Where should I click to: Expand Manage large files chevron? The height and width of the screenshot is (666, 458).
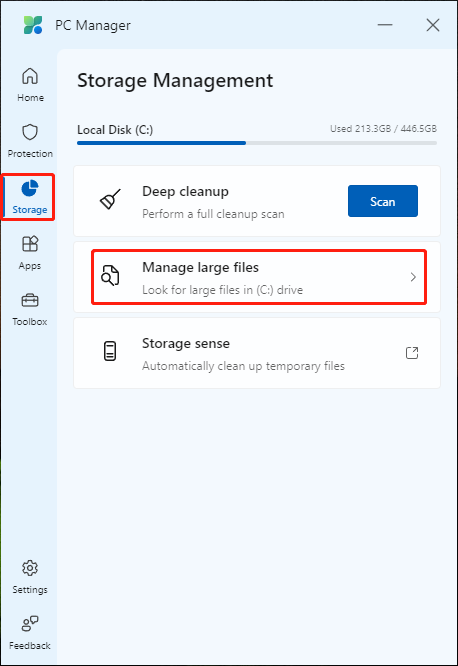[x=413, y=277]
